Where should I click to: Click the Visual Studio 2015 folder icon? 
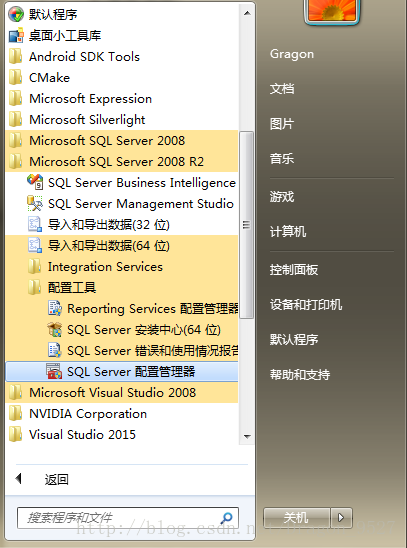coord(15,434)
